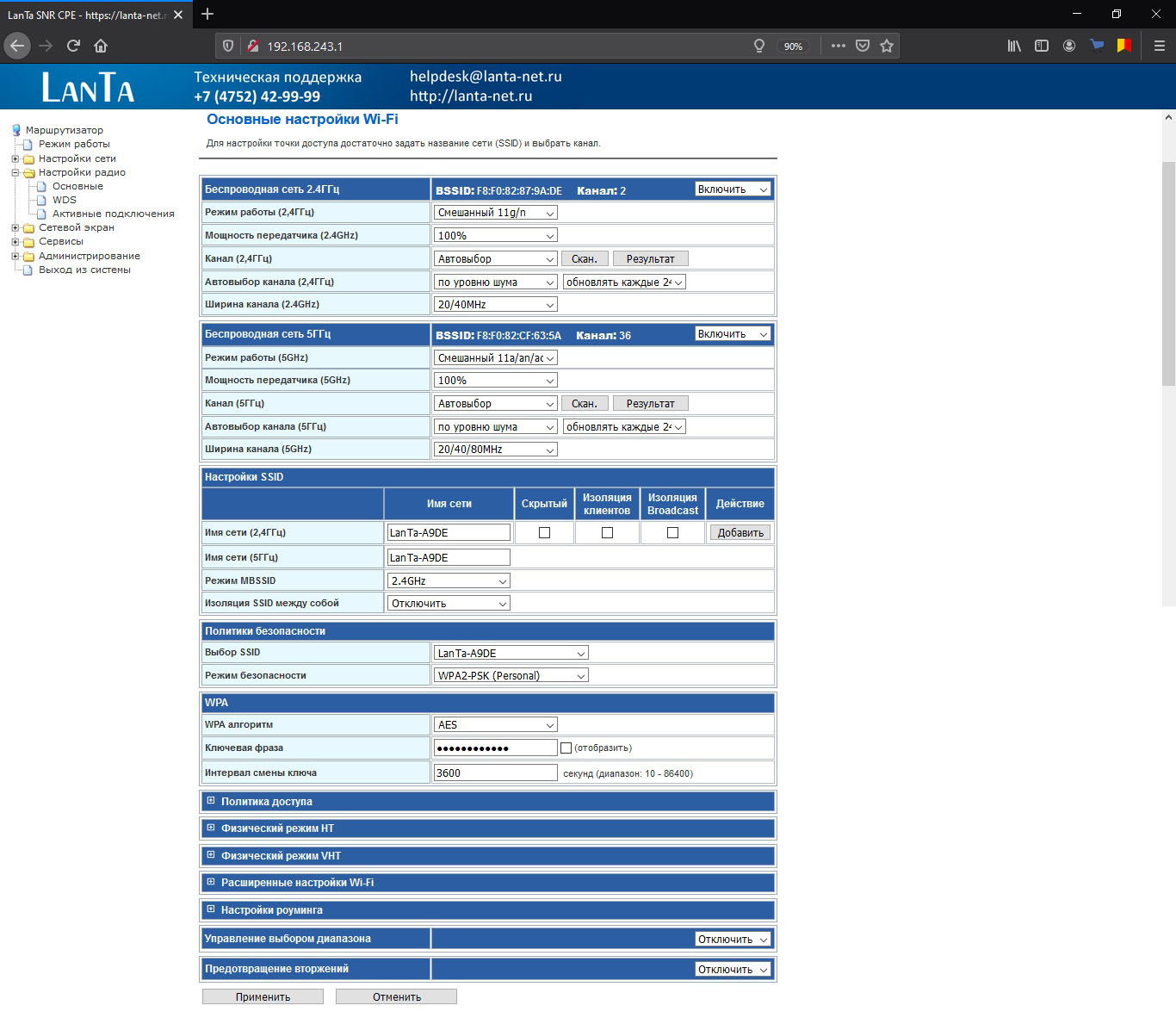Toggle the sidebar view icon
Image resolution: width=1176 pixels, height=1024 pixels.
1042,46
